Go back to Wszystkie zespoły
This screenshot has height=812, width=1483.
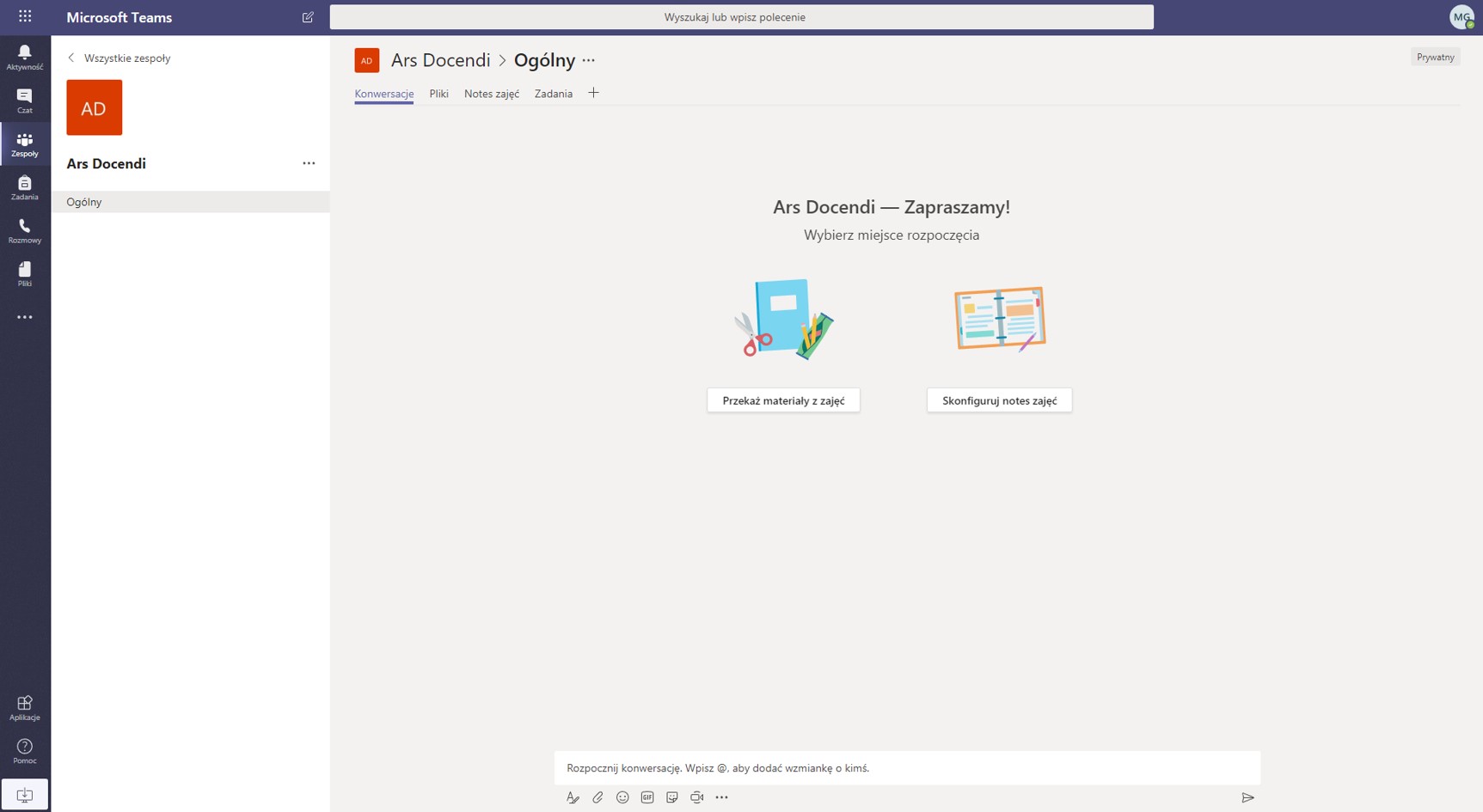119,58
